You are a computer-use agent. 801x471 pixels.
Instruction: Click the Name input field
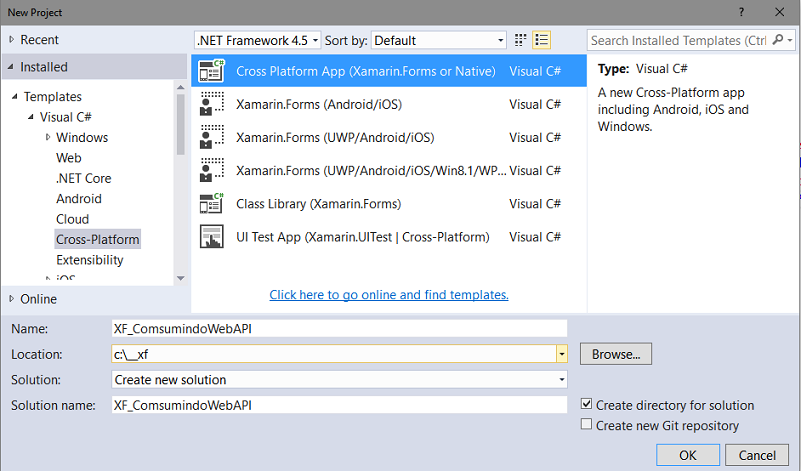coord(339,328)
